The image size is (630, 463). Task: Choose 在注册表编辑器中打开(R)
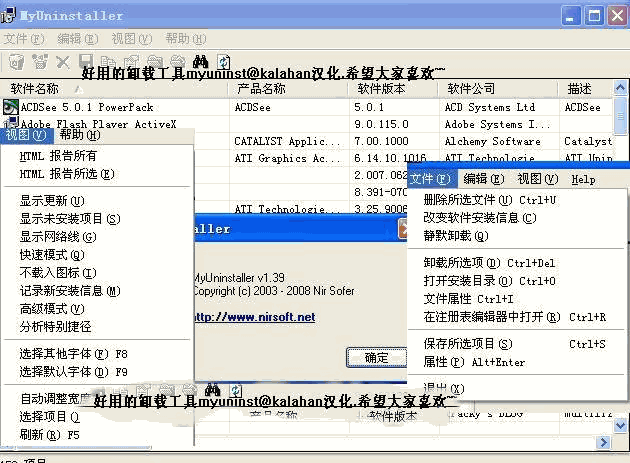click(x=514, y=317)
